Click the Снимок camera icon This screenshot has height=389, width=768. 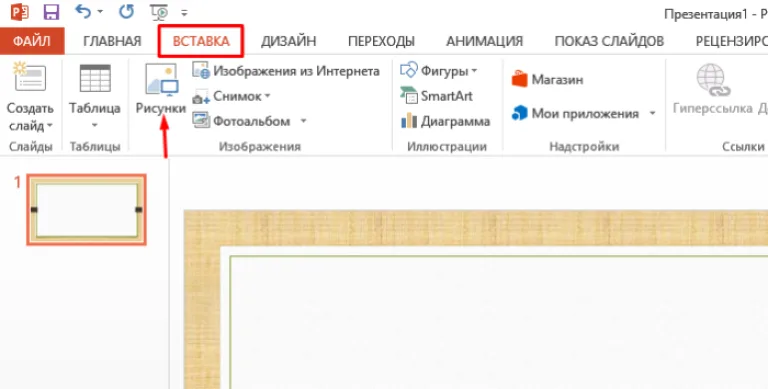pos(201,96)
